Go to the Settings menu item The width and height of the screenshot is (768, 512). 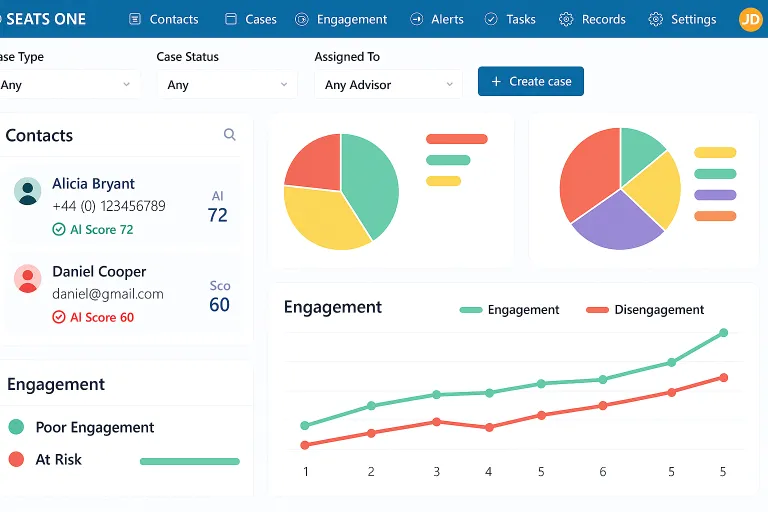pyautogui.click(x=682, y=19)
